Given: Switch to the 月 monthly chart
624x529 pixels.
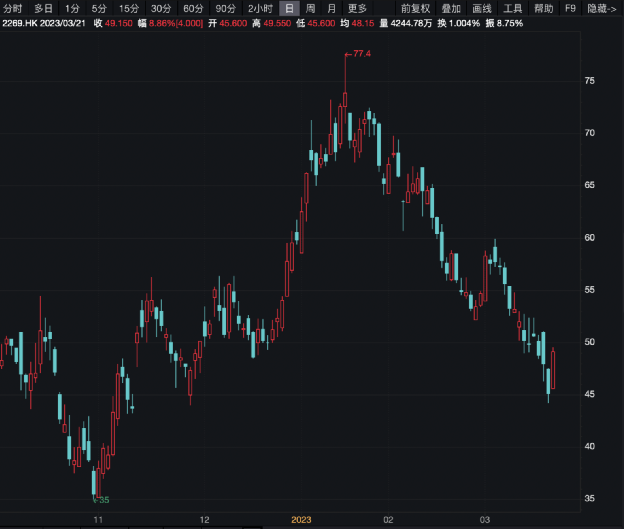Looking at the screenshot, I should [x=331, y=8].
